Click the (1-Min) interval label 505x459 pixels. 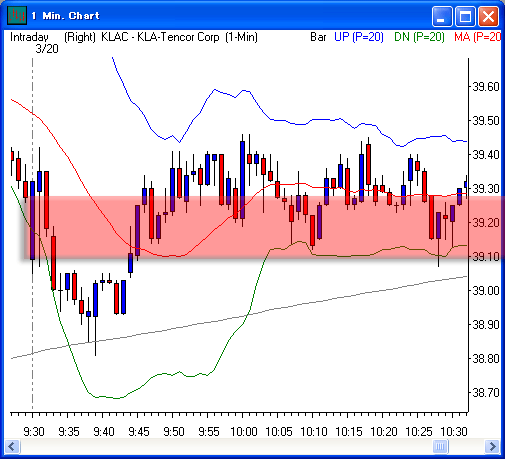(x=241, y=37)
